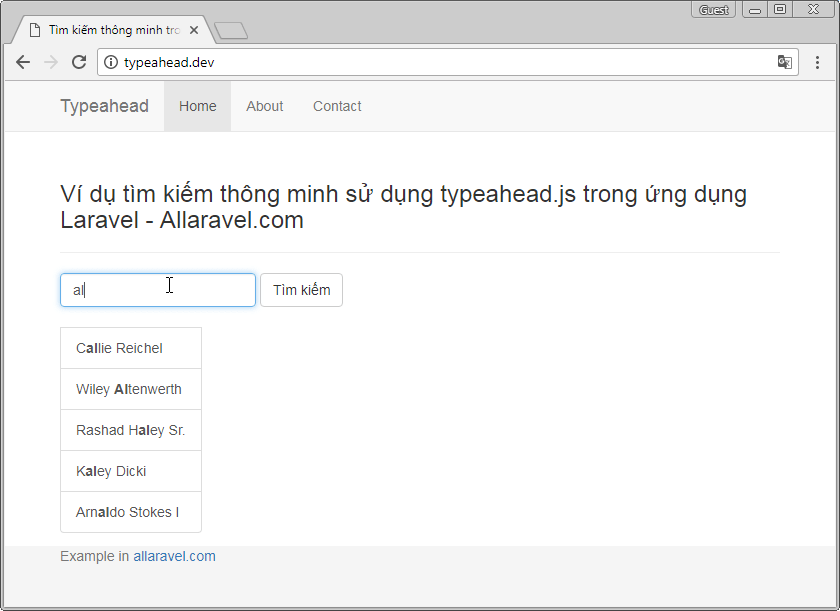Viewport: 840px width, 611px height.
Task: Open the Home menu item
Action: (x=198, y=106)
